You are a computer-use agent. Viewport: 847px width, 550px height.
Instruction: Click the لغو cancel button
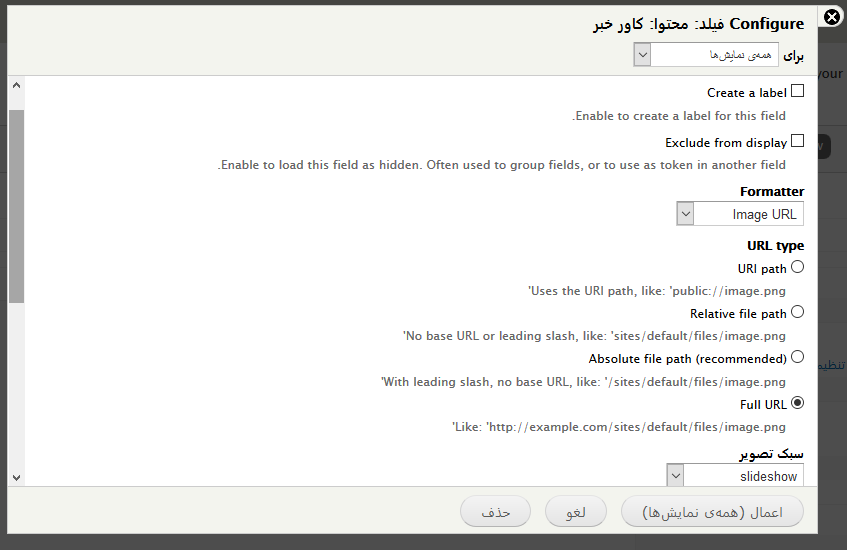click(576, 512)
